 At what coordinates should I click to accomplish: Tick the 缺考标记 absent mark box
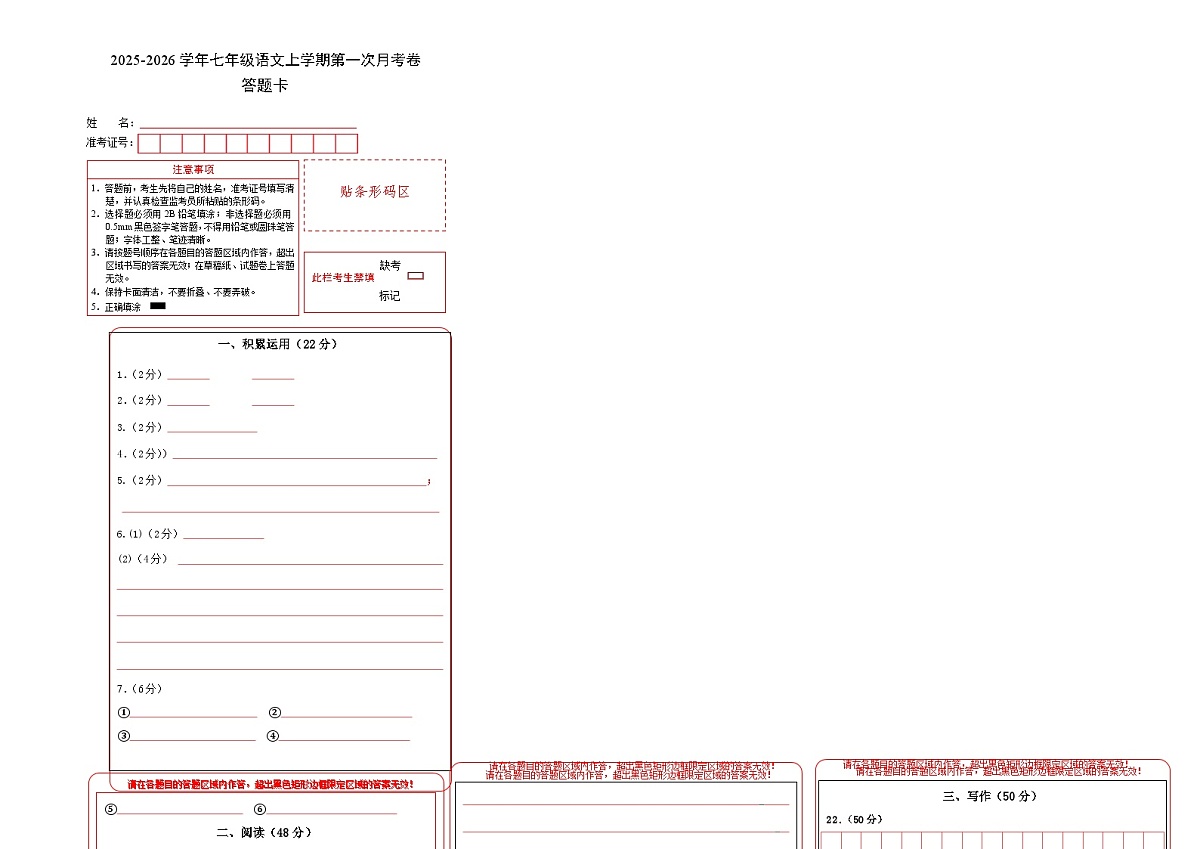click(x=416, y=275)
